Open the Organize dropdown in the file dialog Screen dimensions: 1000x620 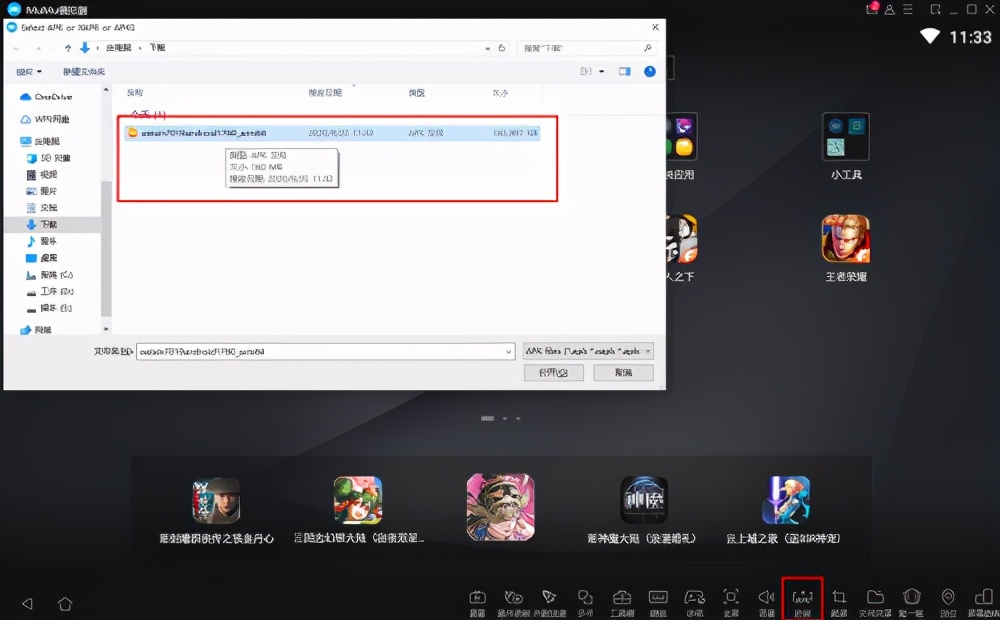click(x=29, y=71)
